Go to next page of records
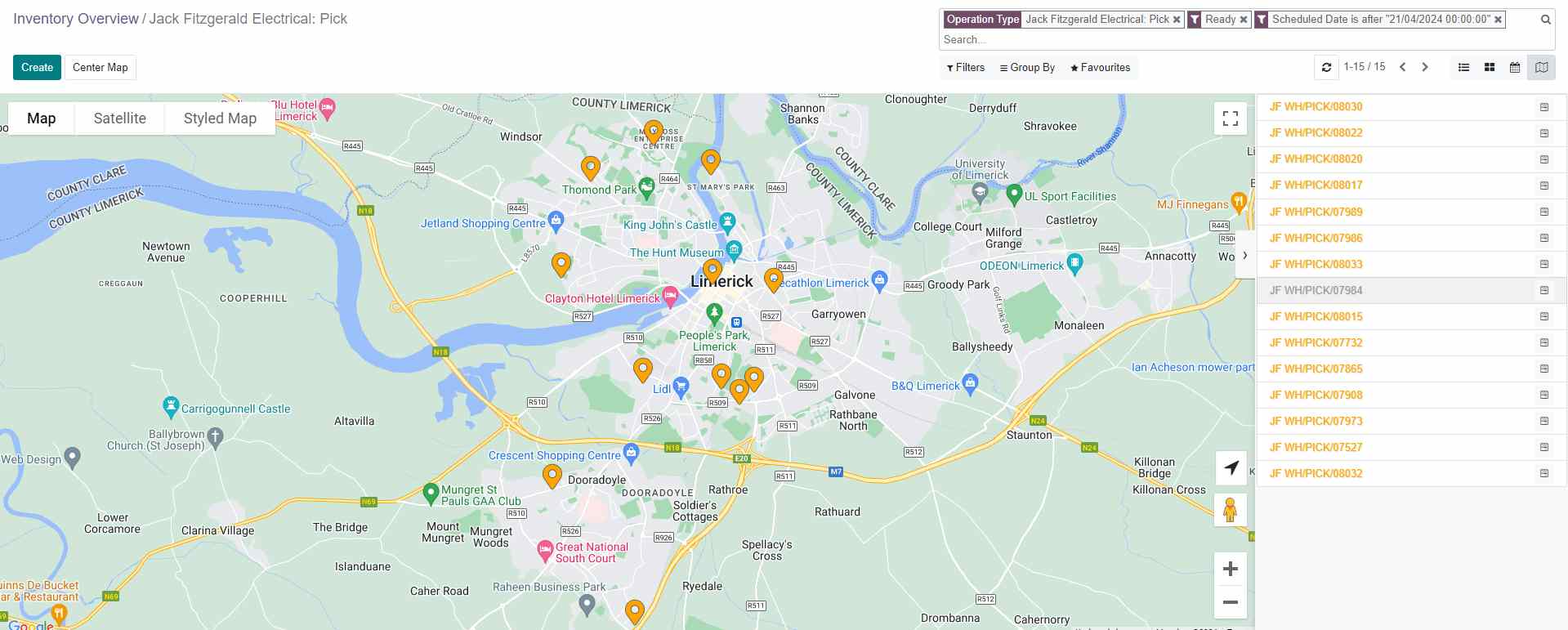The width and height of the screenshot is (1568, 630). click(x=1425, y=67)
